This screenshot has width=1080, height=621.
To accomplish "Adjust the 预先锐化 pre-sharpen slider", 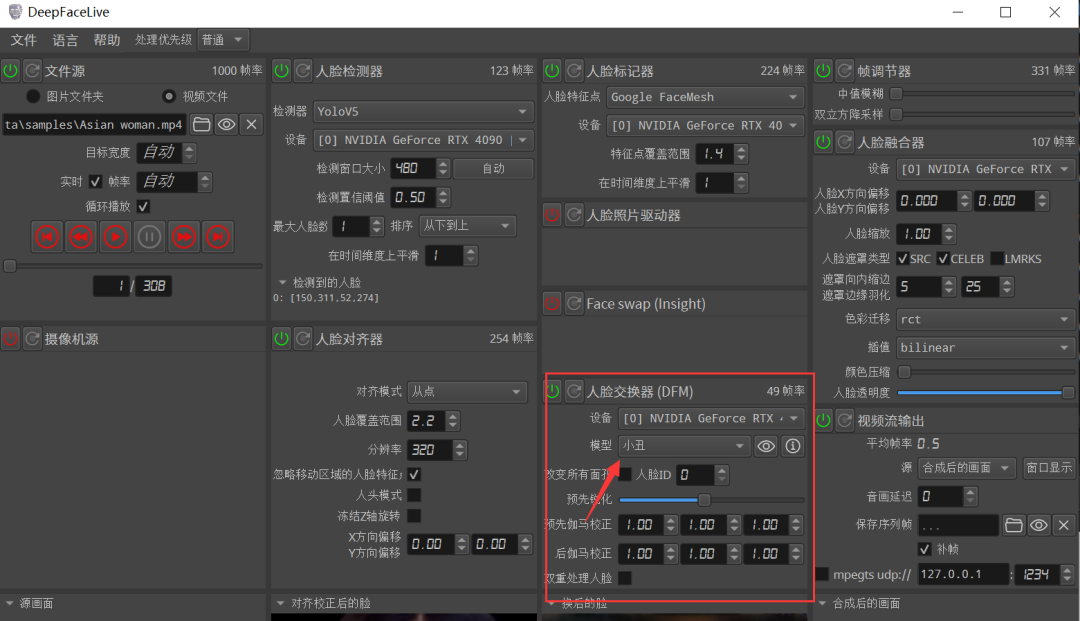I will coord(712,500).
